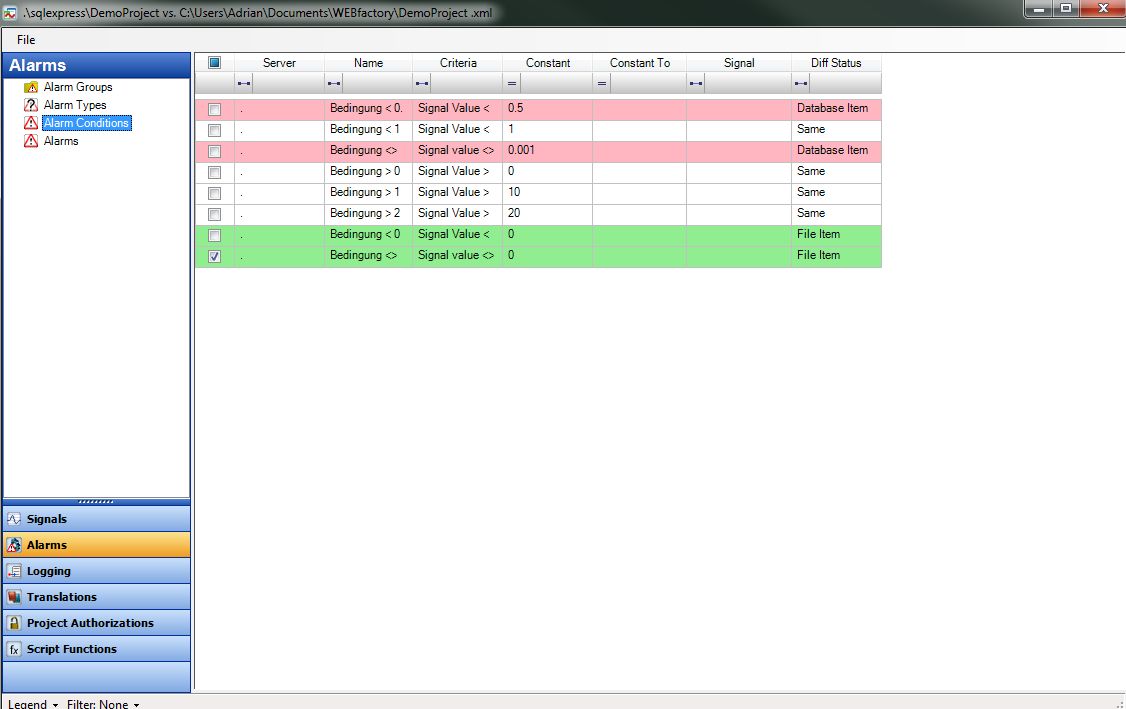Screen dimensions: 1126x709
Task: Open the Filter: None dropdown
Action: coord(101,703)
